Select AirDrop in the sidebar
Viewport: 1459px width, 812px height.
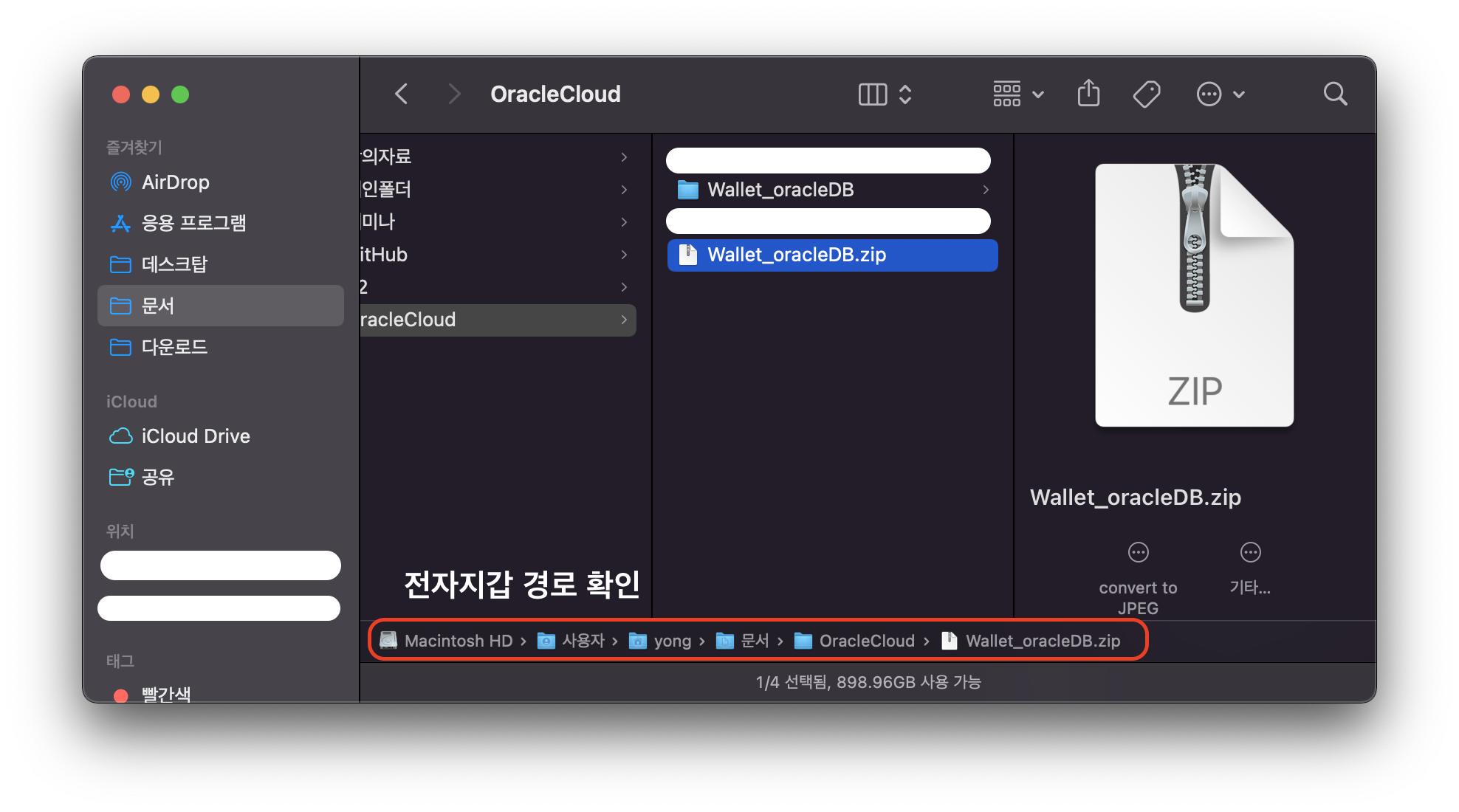175,182
